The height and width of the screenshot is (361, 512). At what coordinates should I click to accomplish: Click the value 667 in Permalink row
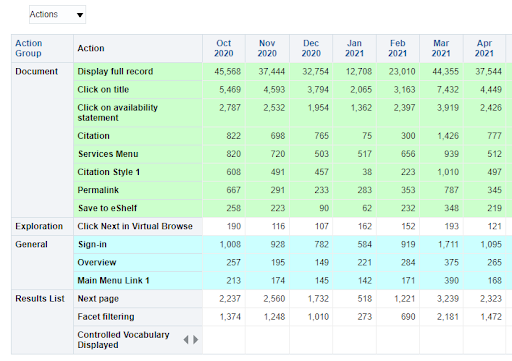coord(234,190)
